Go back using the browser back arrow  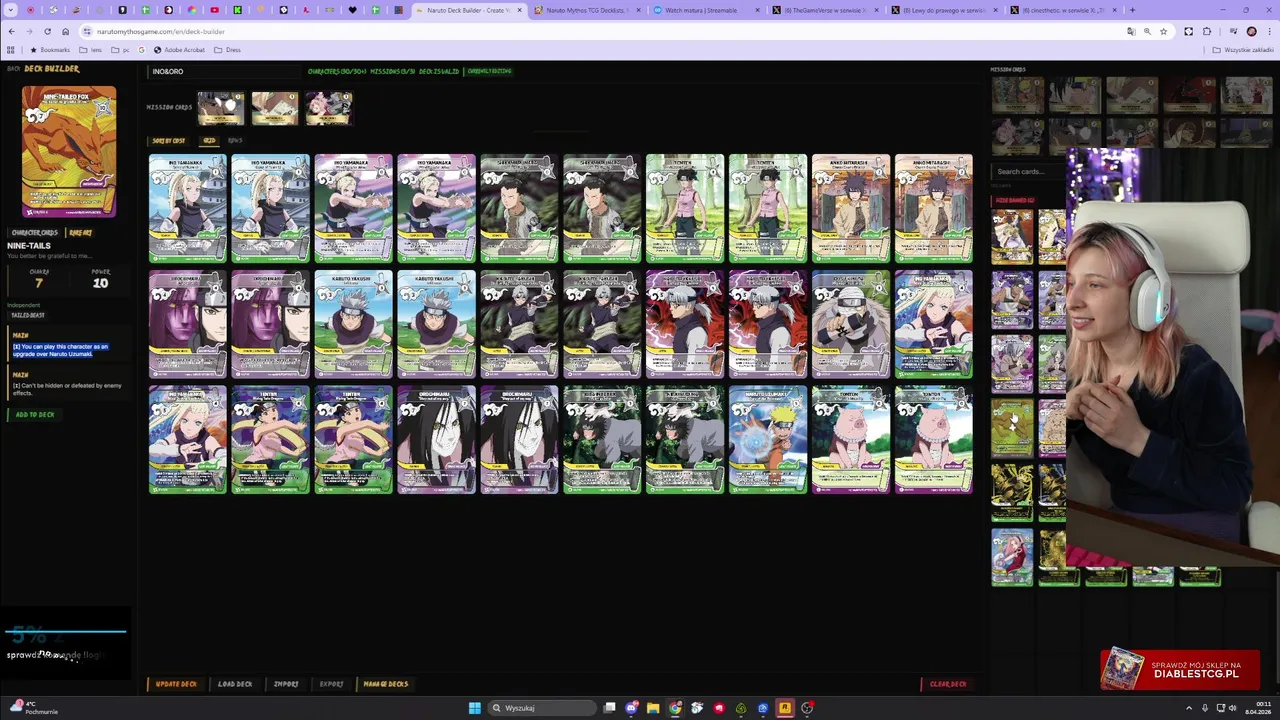point(11,31)
